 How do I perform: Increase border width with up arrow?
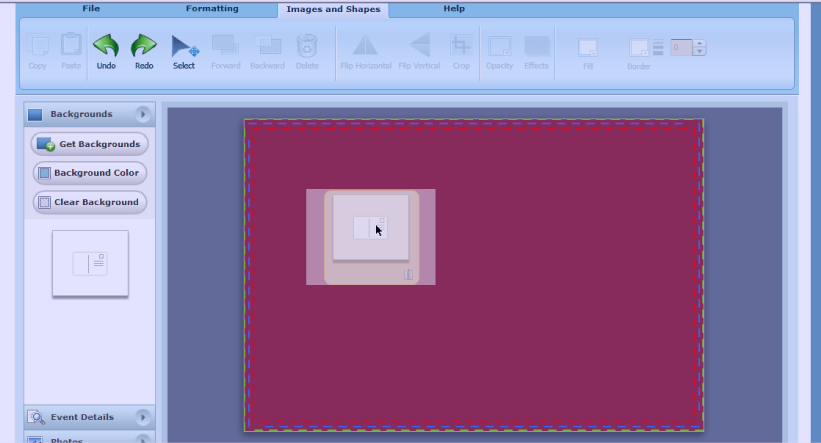click(x=700, y=43)
